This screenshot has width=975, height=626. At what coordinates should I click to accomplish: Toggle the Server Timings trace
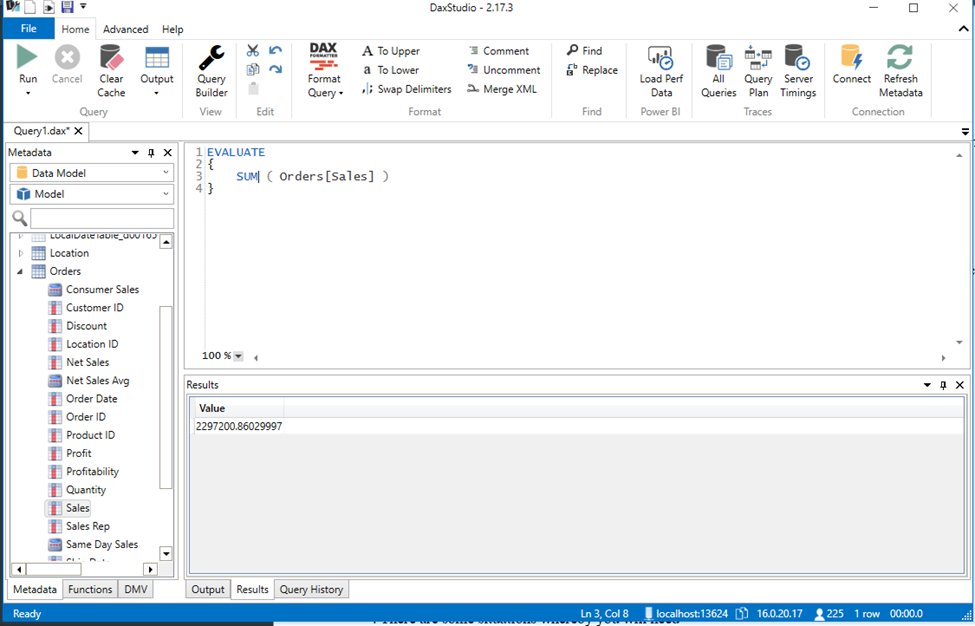pyautogui.click(x=798, y=71)
